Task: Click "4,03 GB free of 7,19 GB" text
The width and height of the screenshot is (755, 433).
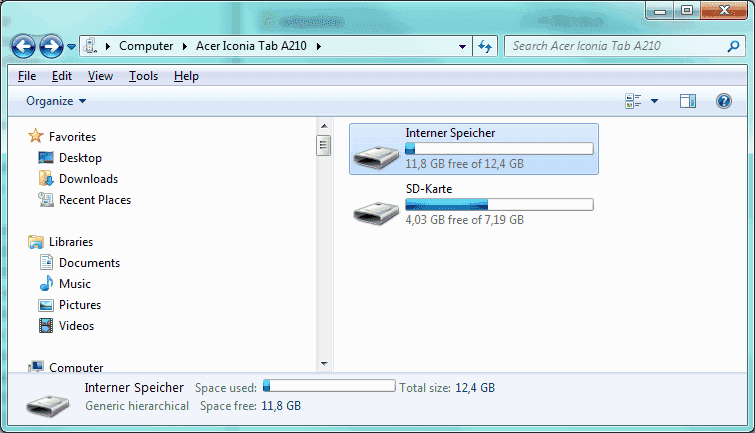Action: [464, 220]
